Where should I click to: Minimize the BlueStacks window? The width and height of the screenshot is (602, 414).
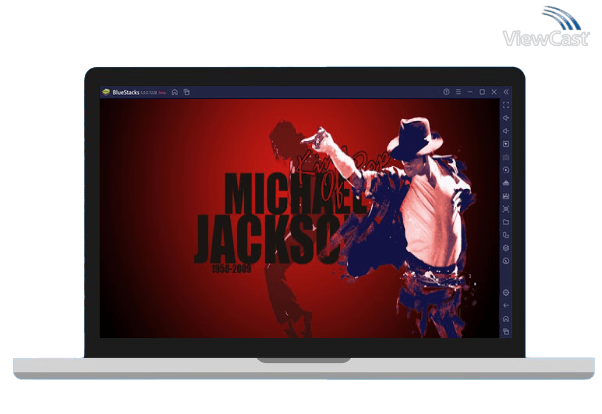coord(470,92)
